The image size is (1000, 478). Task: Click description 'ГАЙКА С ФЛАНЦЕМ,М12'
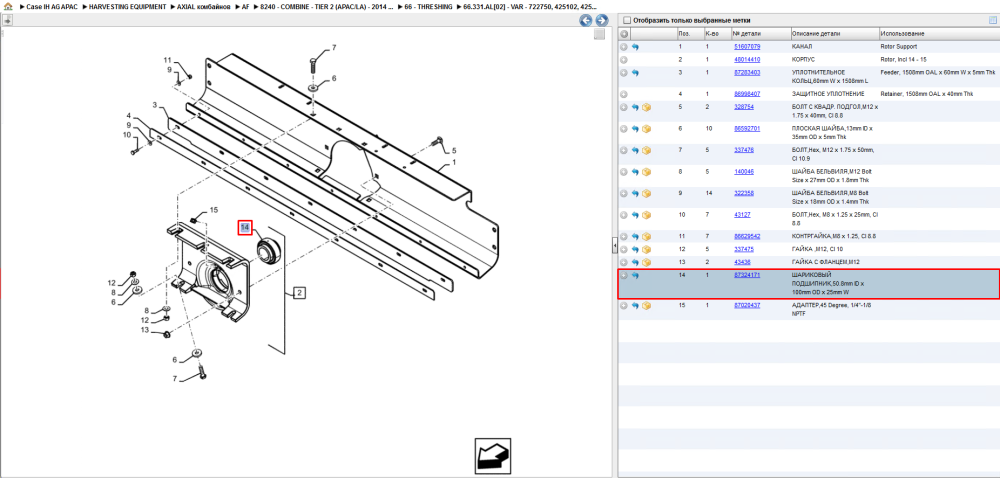point(825,262)
